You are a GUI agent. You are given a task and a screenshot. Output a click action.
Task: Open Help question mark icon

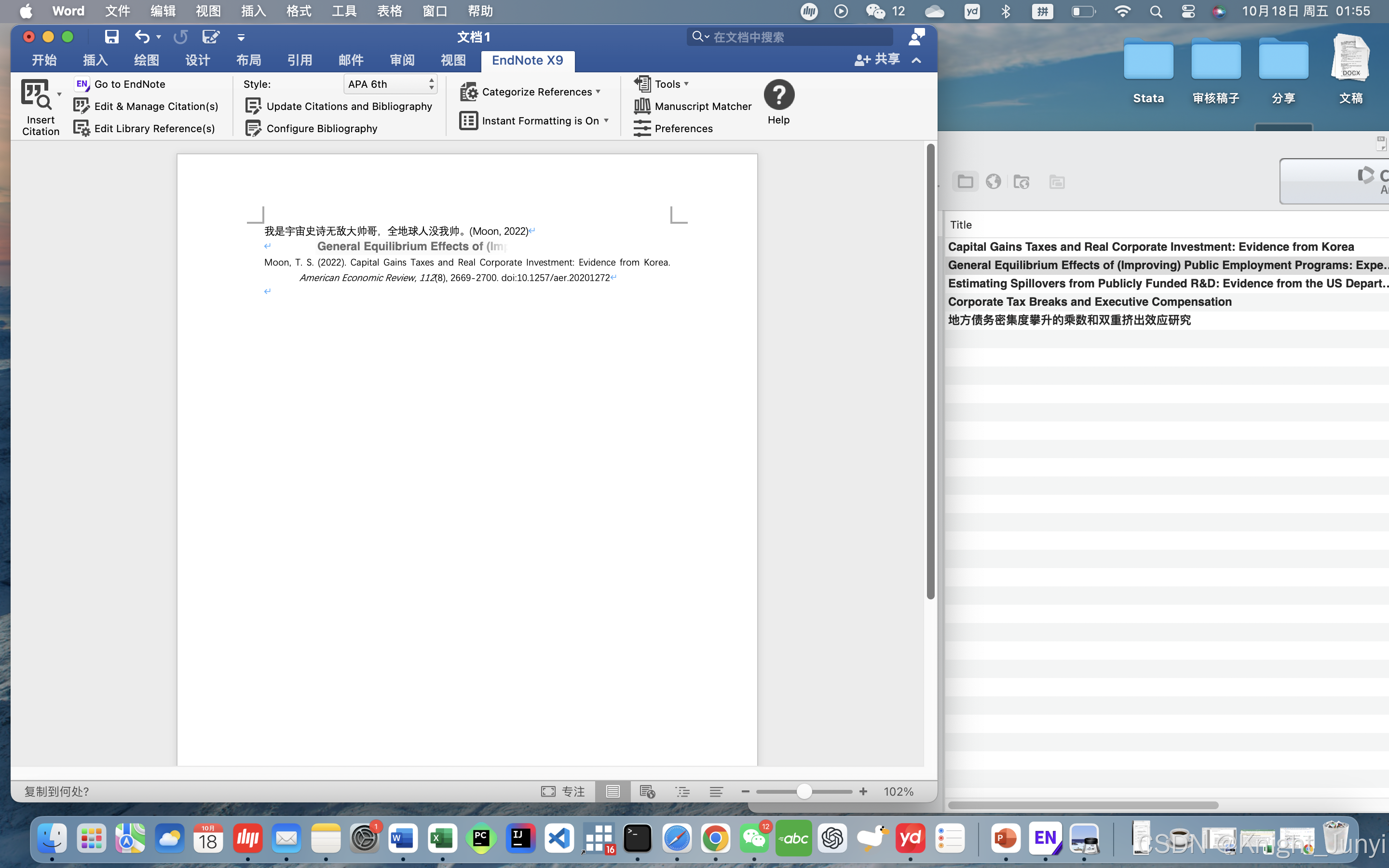pos(778,95)
